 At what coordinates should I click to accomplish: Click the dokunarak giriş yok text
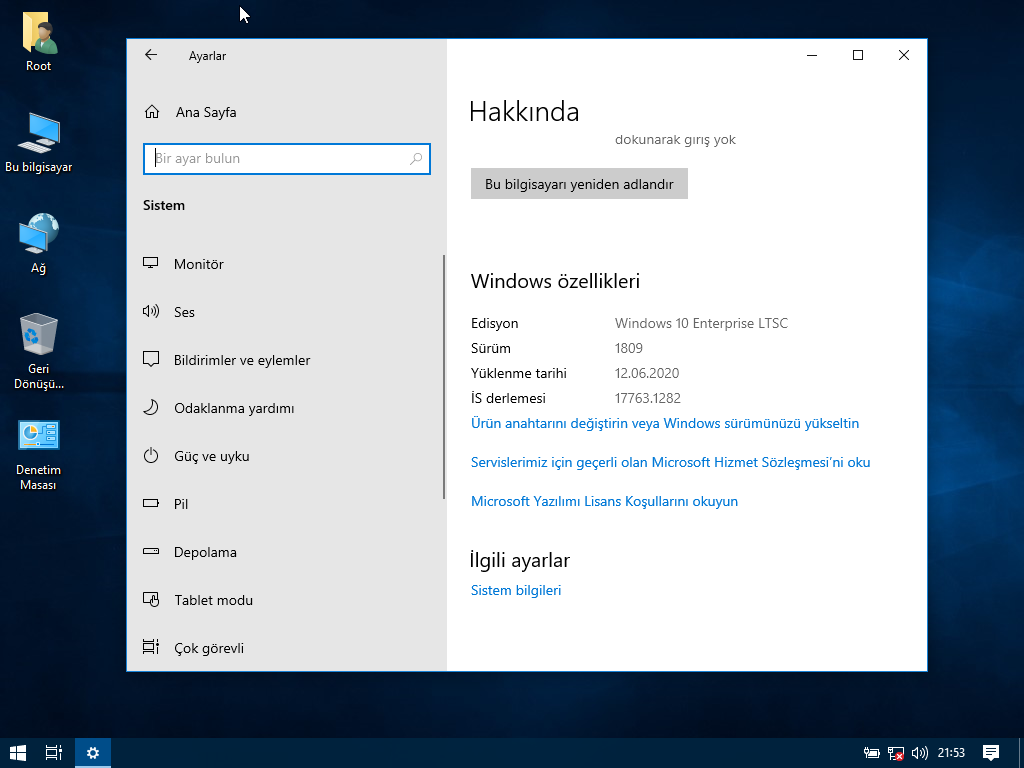[675, 140]
